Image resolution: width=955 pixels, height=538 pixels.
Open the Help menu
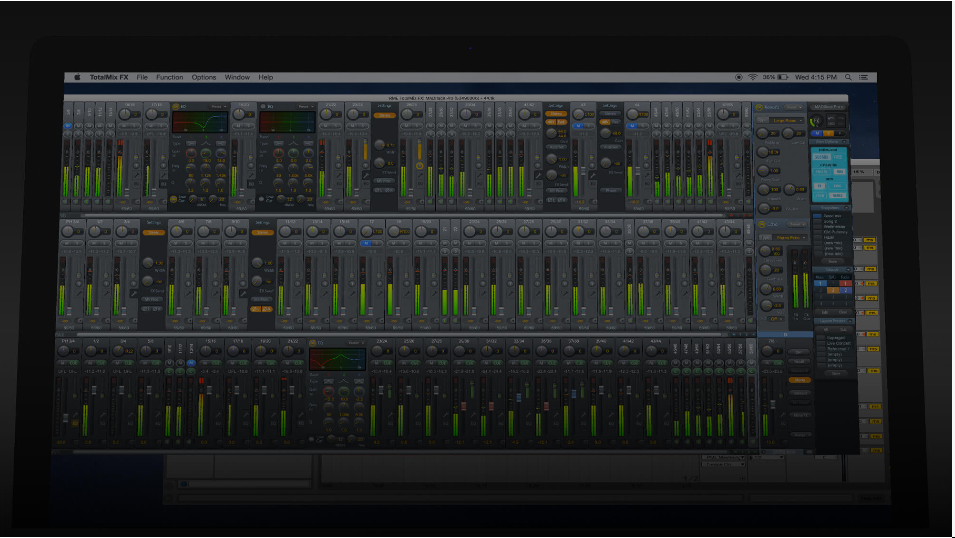(x=266, y=77)
